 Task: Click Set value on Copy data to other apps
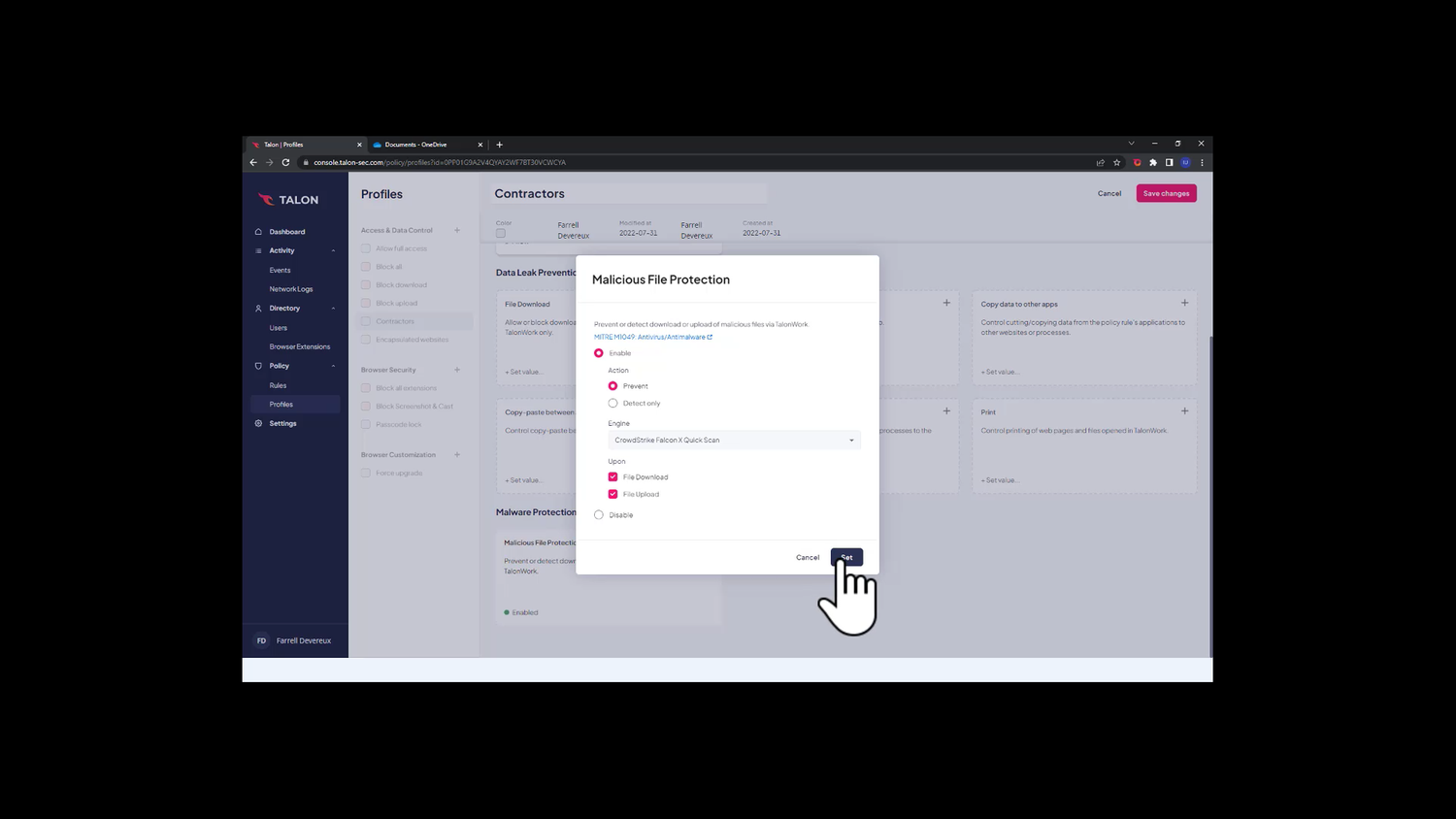point(1000,372)
